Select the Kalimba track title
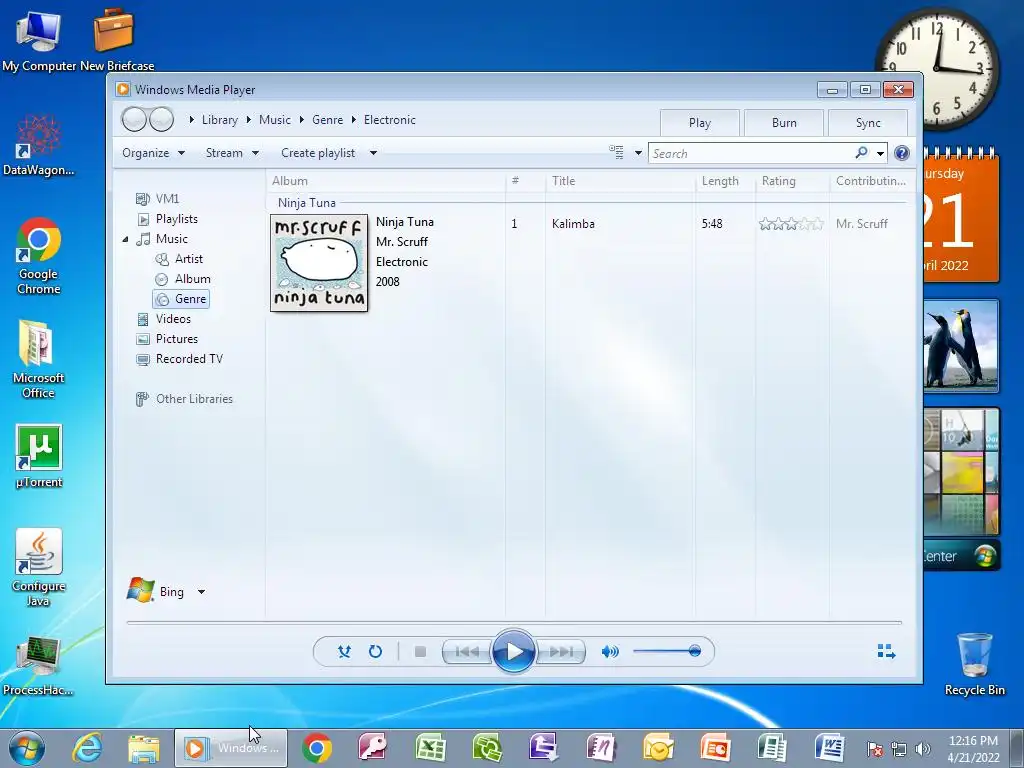This screenshot has height=768, width=1024. 573,224
